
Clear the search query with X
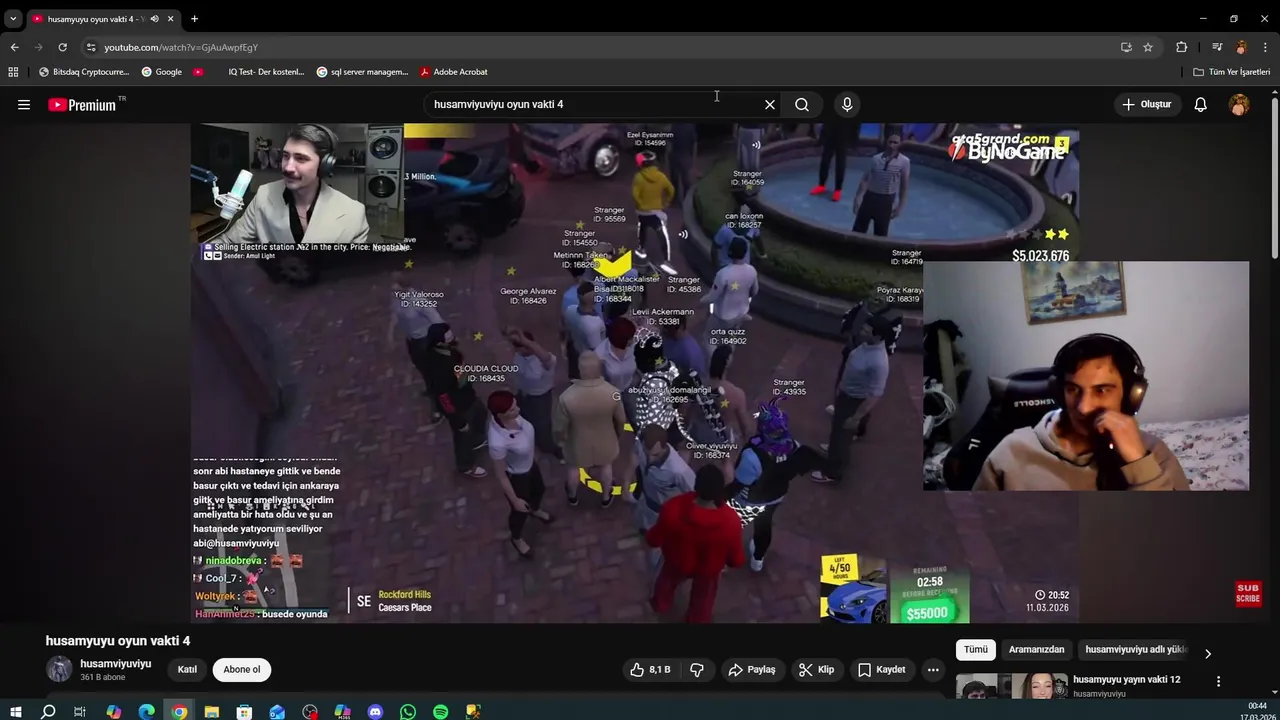coord(770,104)
